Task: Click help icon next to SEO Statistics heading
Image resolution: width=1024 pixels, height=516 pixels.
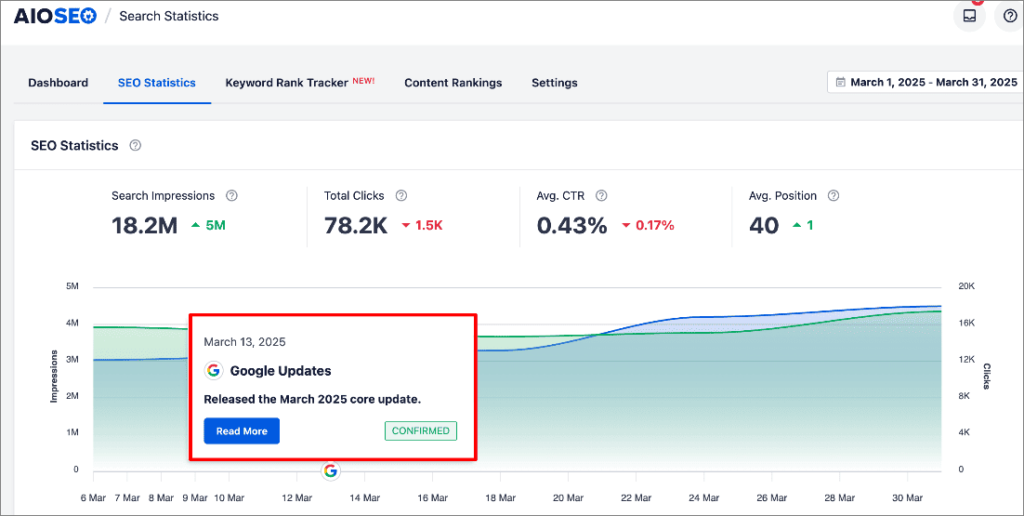Action: click(135, 145)
